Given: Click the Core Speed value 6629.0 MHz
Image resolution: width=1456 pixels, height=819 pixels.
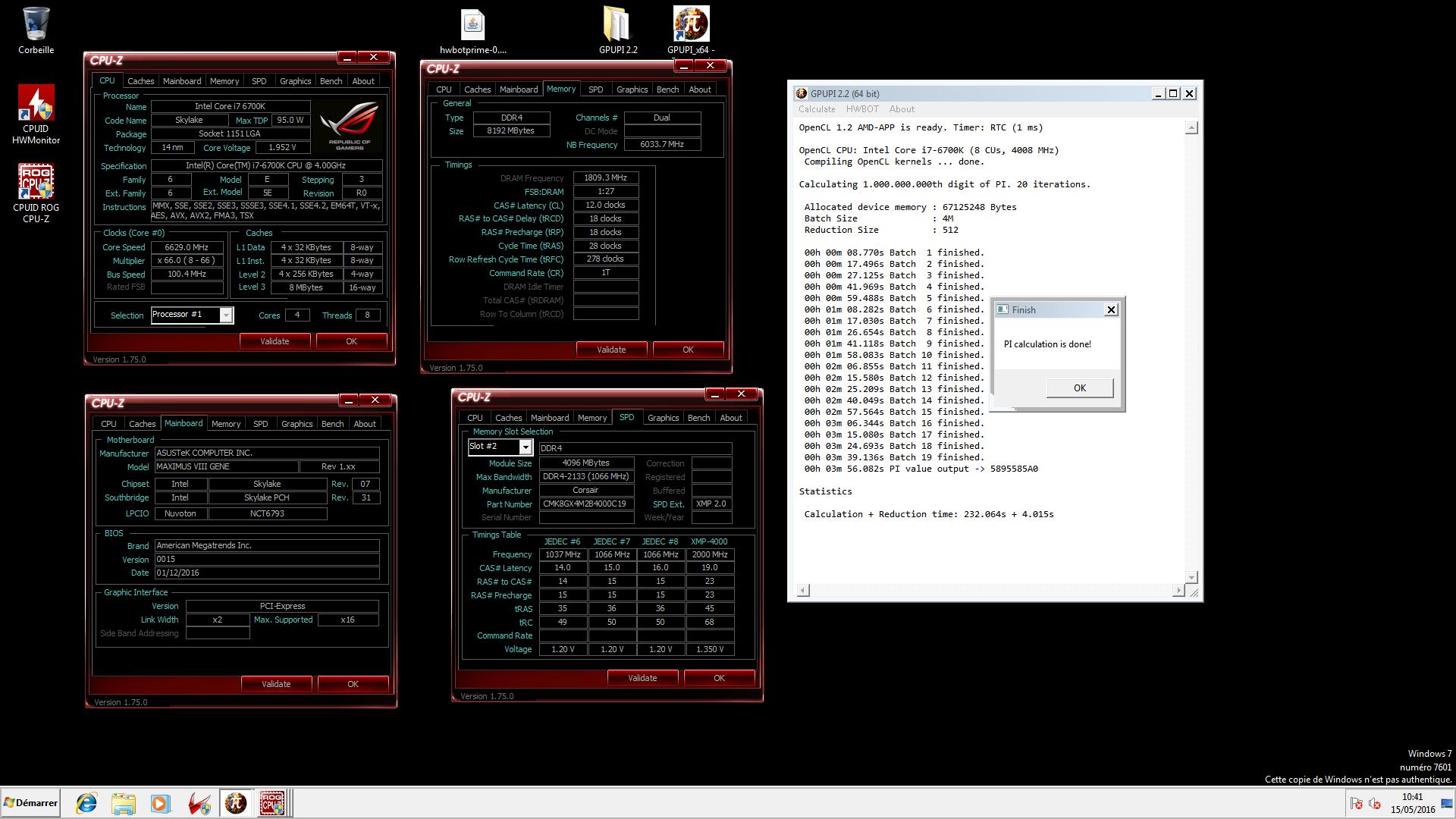Looking at the screenshot, I should (x=187, y=247).
